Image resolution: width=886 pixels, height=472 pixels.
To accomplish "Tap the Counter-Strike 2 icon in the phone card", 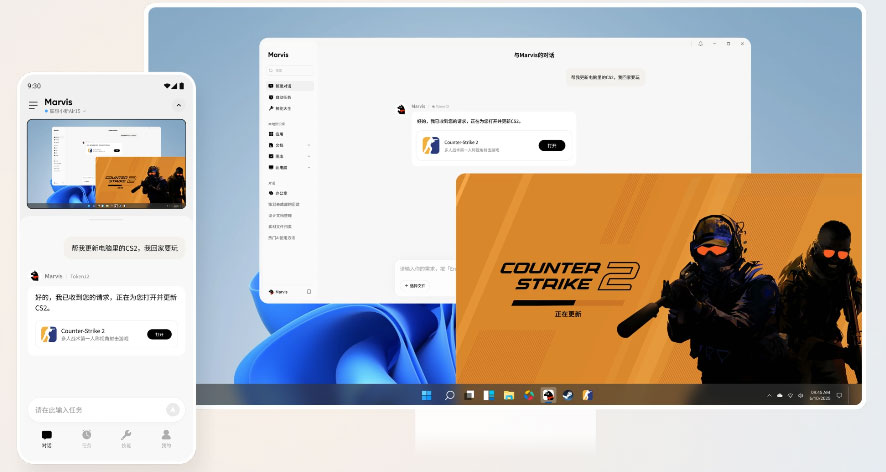I will (x=49, y=334).
